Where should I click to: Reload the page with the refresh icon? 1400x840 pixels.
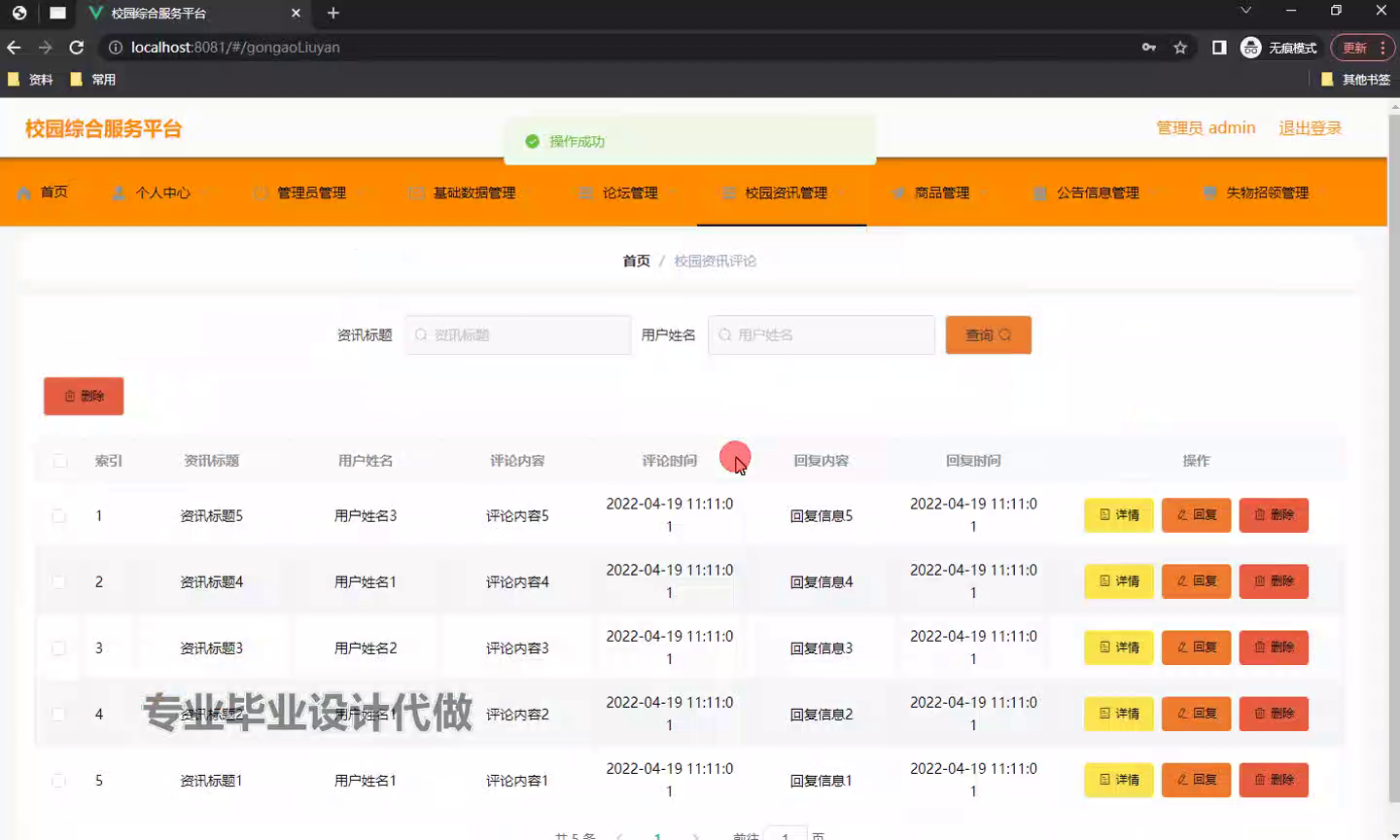coord(77,47)
